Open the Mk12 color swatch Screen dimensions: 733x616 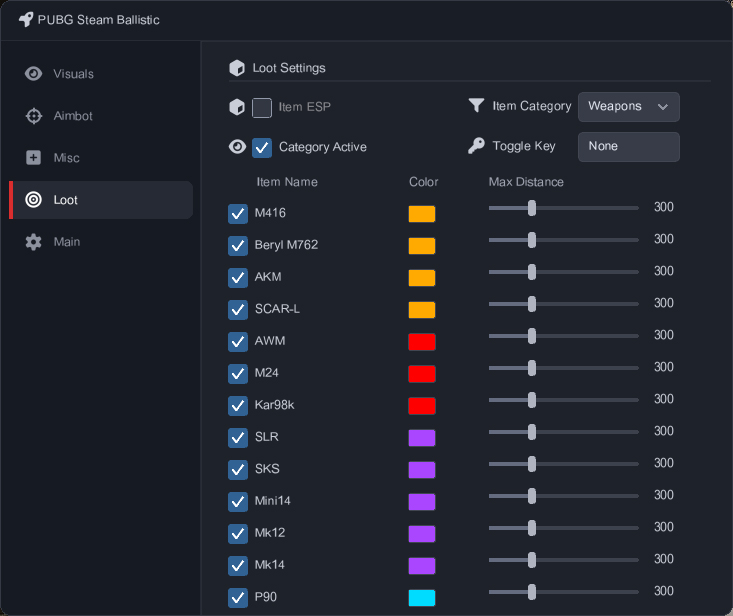click(x=422, y=534)
